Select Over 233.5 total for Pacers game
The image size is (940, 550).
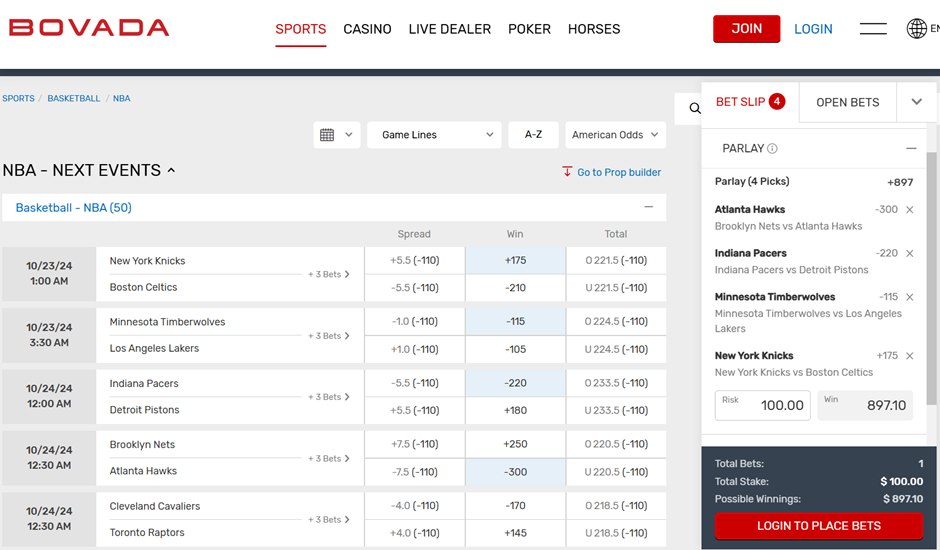(x=616, y=383)
